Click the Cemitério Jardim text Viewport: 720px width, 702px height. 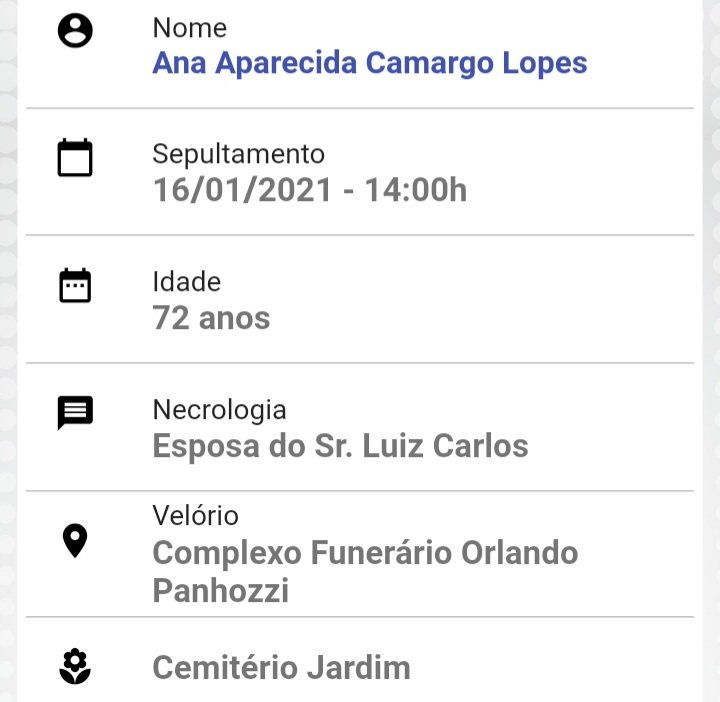point(281,668)
